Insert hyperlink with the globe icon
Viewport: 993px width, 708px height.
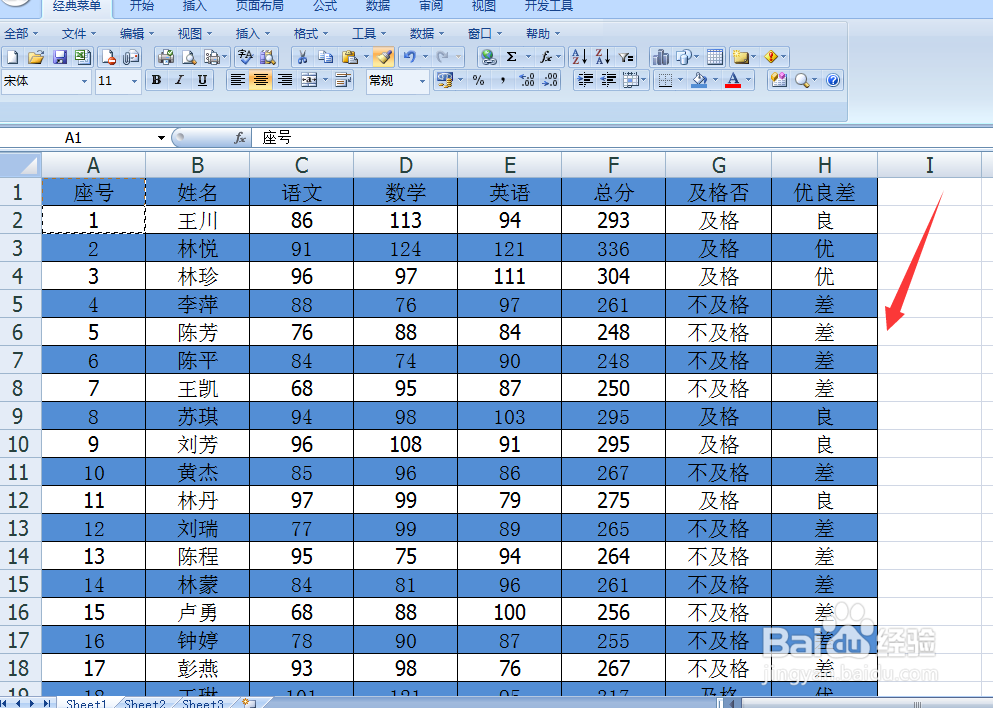(488, 58)
